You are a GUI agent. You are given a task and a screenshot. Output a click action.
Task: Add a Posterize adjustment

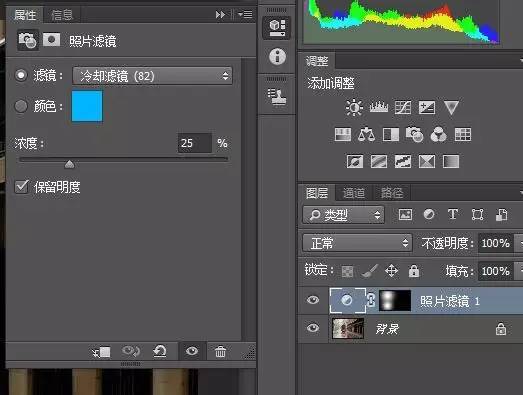tap(379, 162)
